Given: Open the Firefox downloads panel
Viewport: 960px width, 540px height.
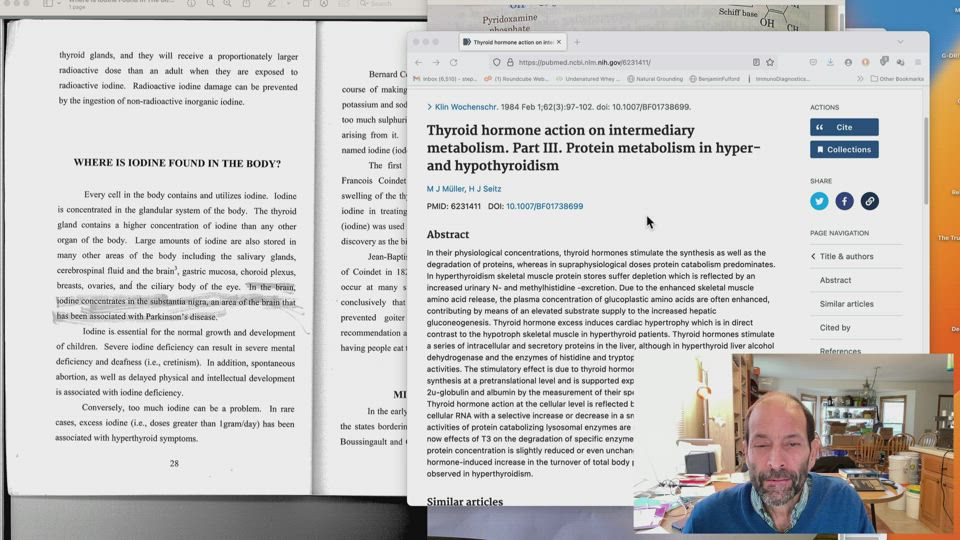Looking at the screenshot, I should pos(830,62).
